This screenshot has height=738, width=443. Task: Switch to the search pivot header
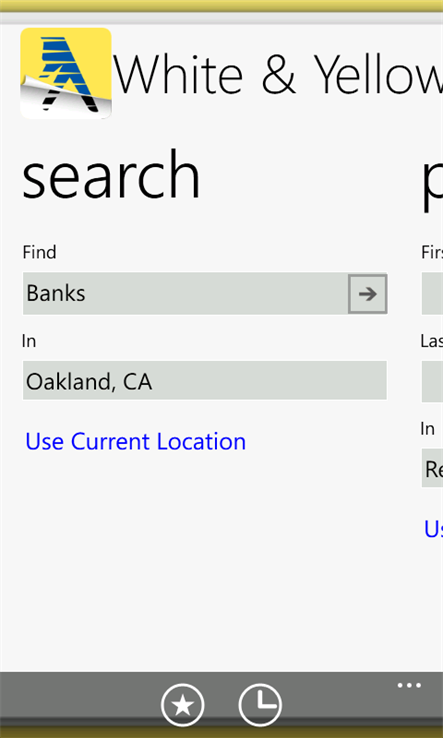(x=111, y=175)
